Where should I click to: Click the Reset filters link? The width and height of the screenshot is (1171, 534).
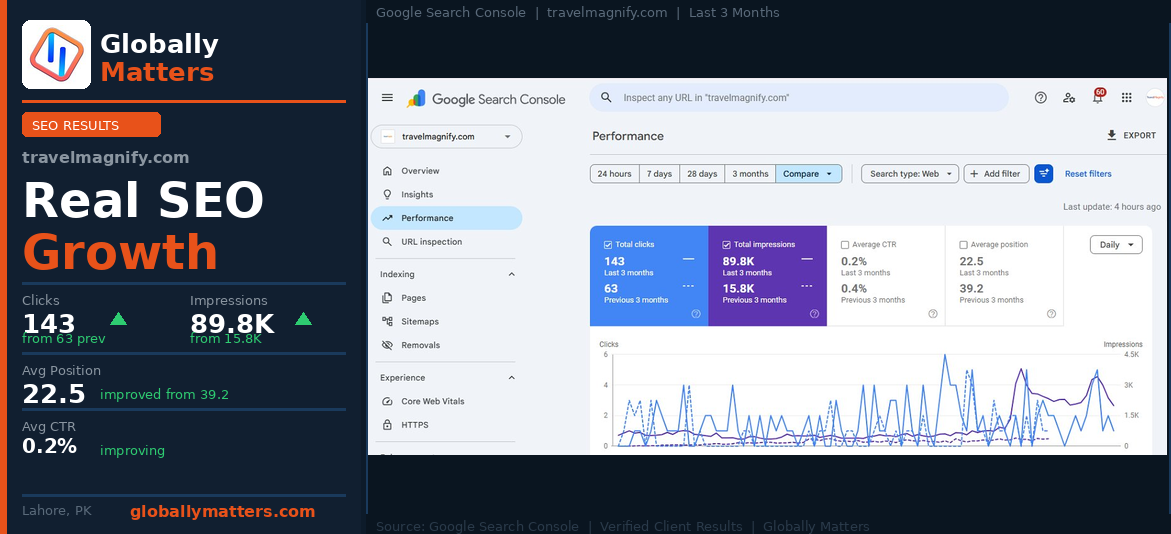(x=1088, y=173)
